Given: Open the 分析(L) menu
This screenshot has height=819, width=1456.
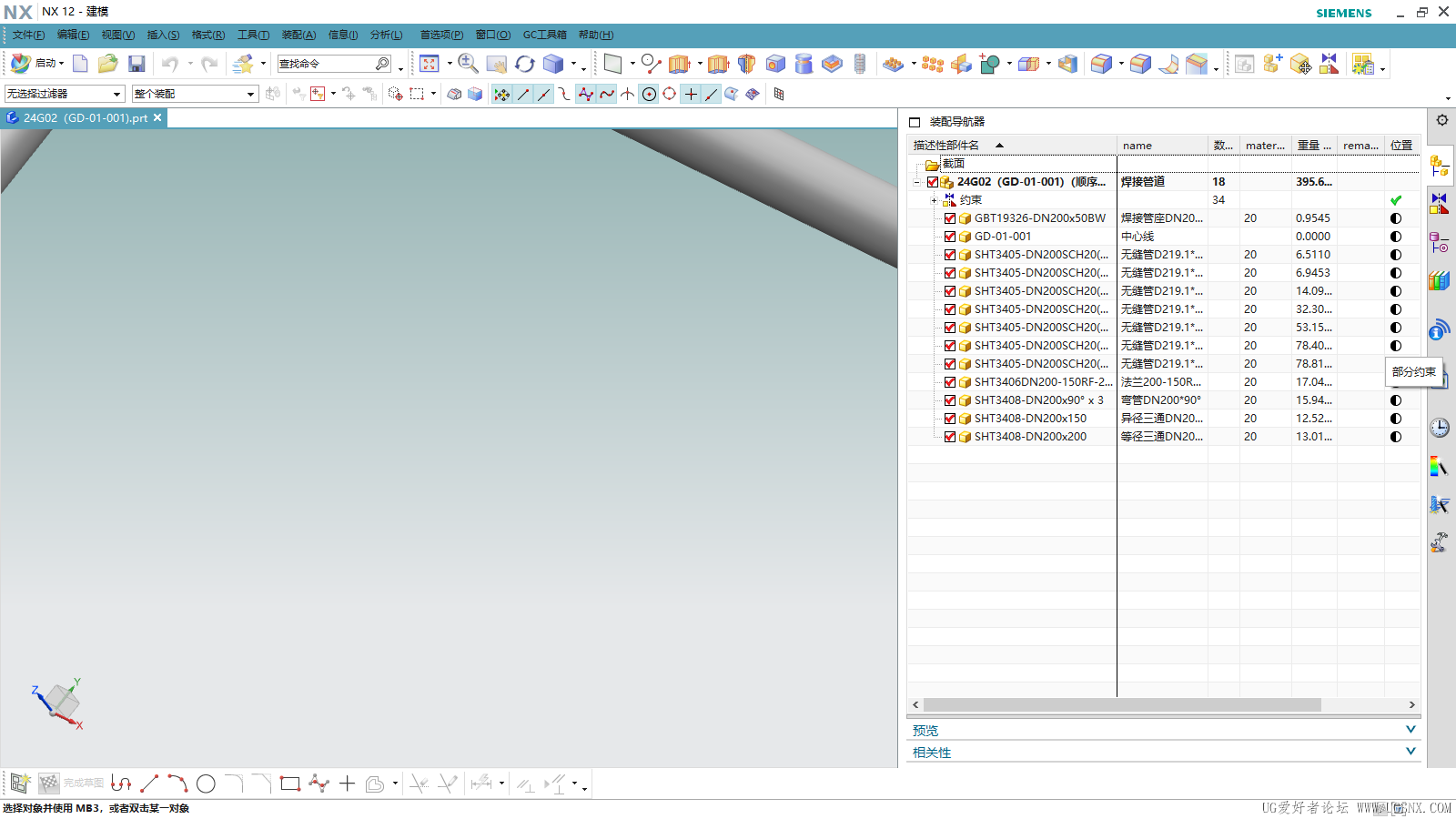Looking at the screenshot, I should (x=386, y=35).
